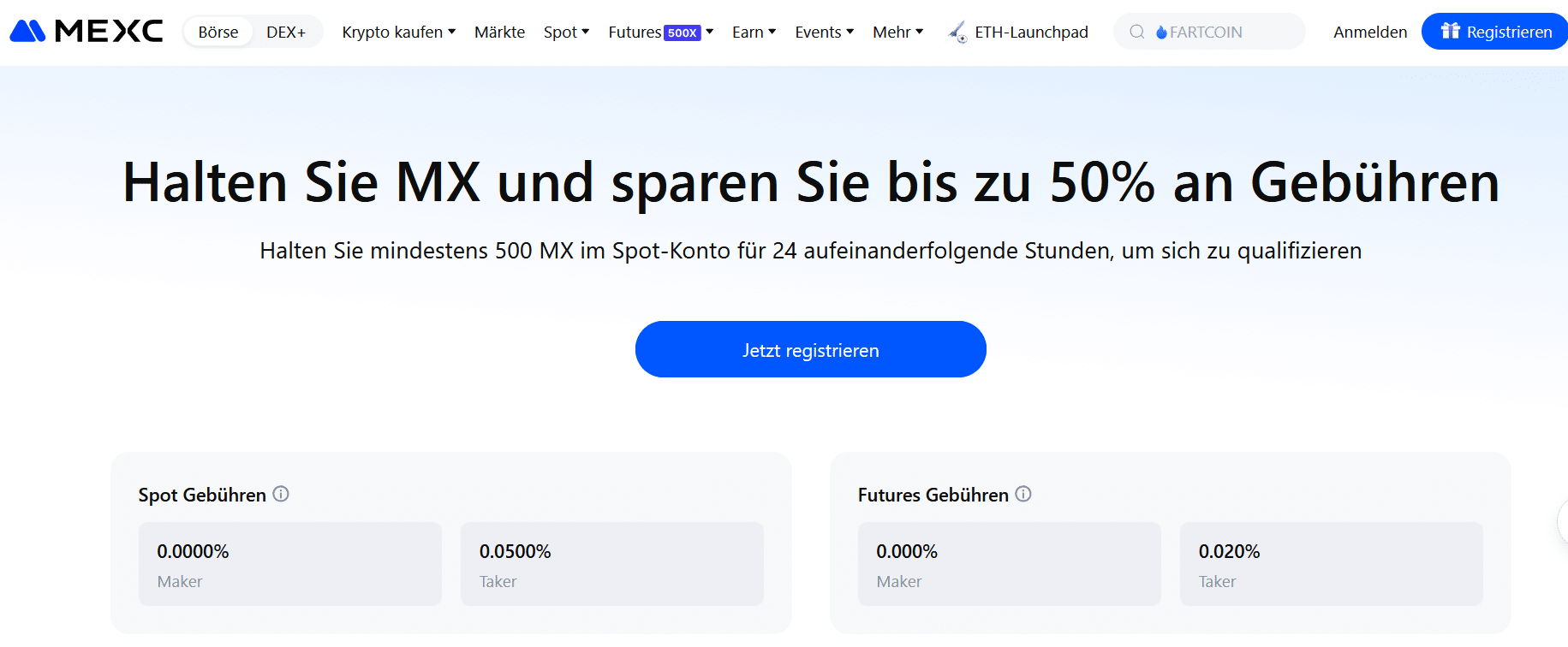Screen dimensions: 1568x647
Task: Expand the Krypto kaufen dropdown
Action: pos(399,32)
